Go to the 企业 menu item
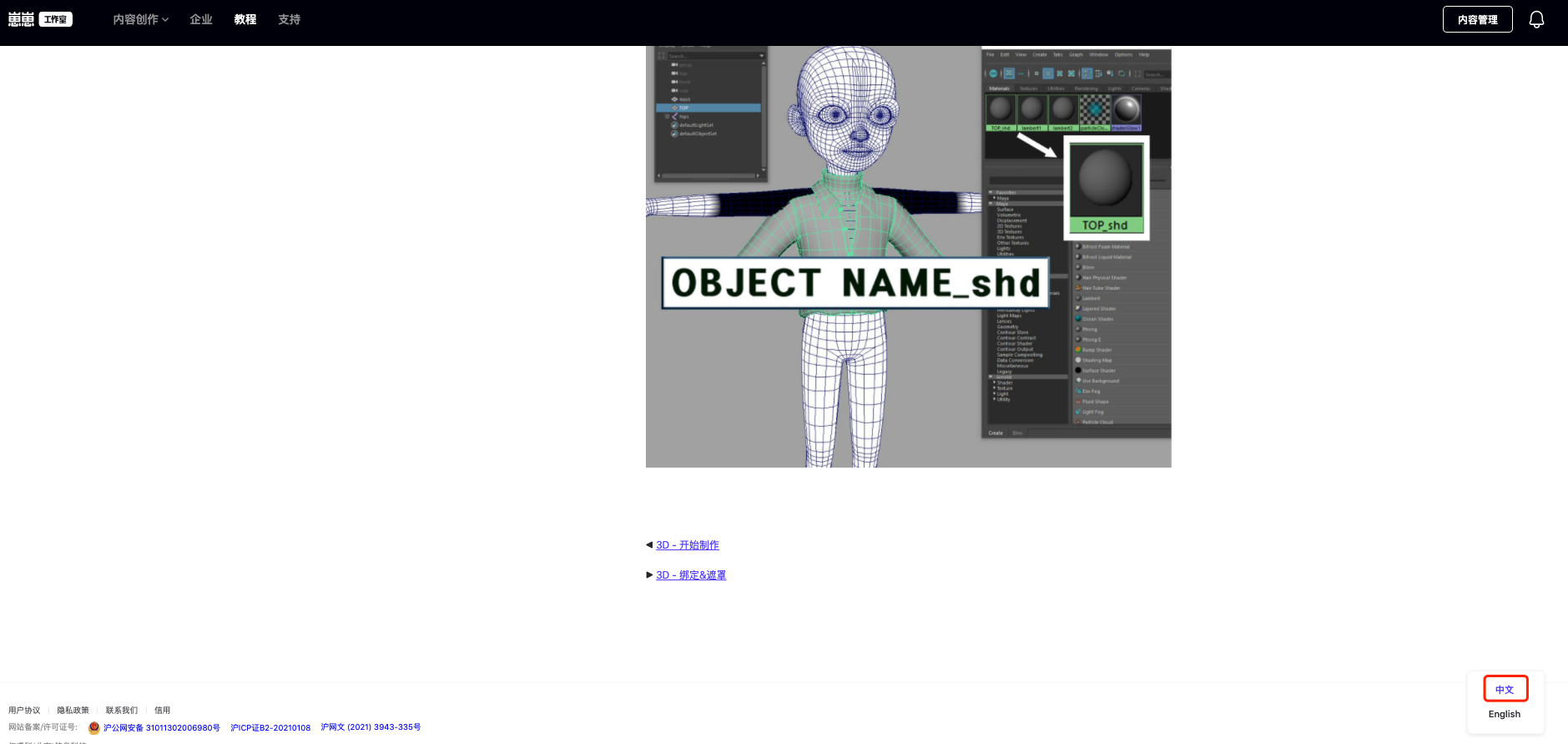Image resolution: width=1568 pixels, height=744 pixels. coord(201,19)
